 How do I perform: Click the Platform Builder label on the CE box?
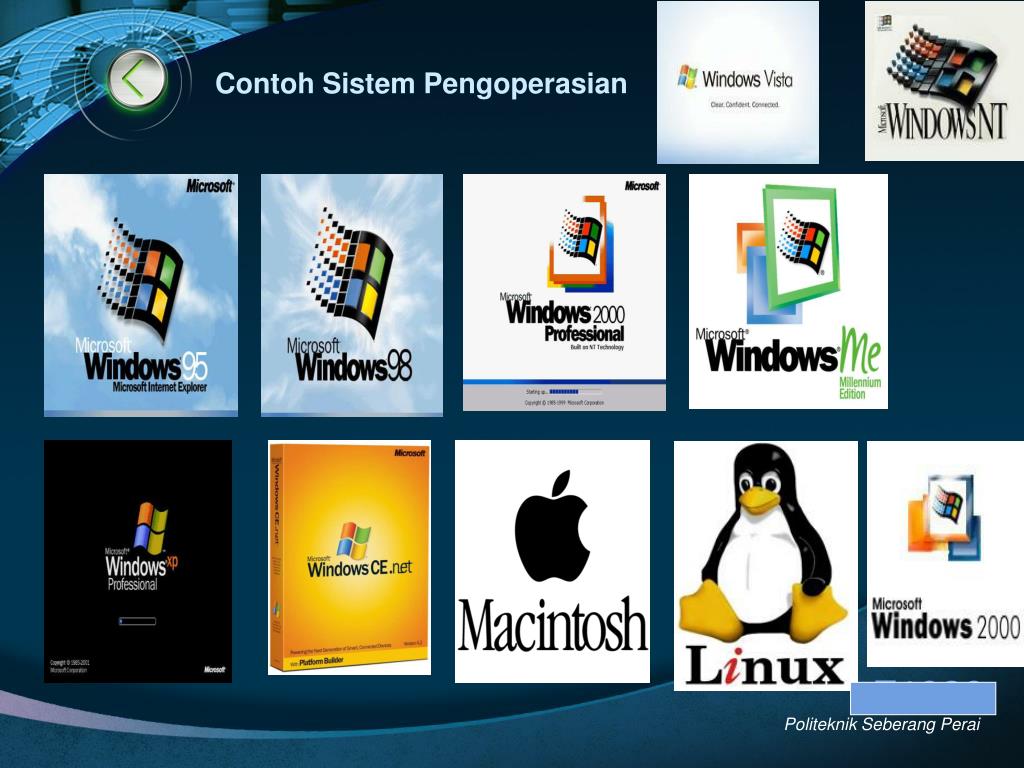tap(321, 662)
